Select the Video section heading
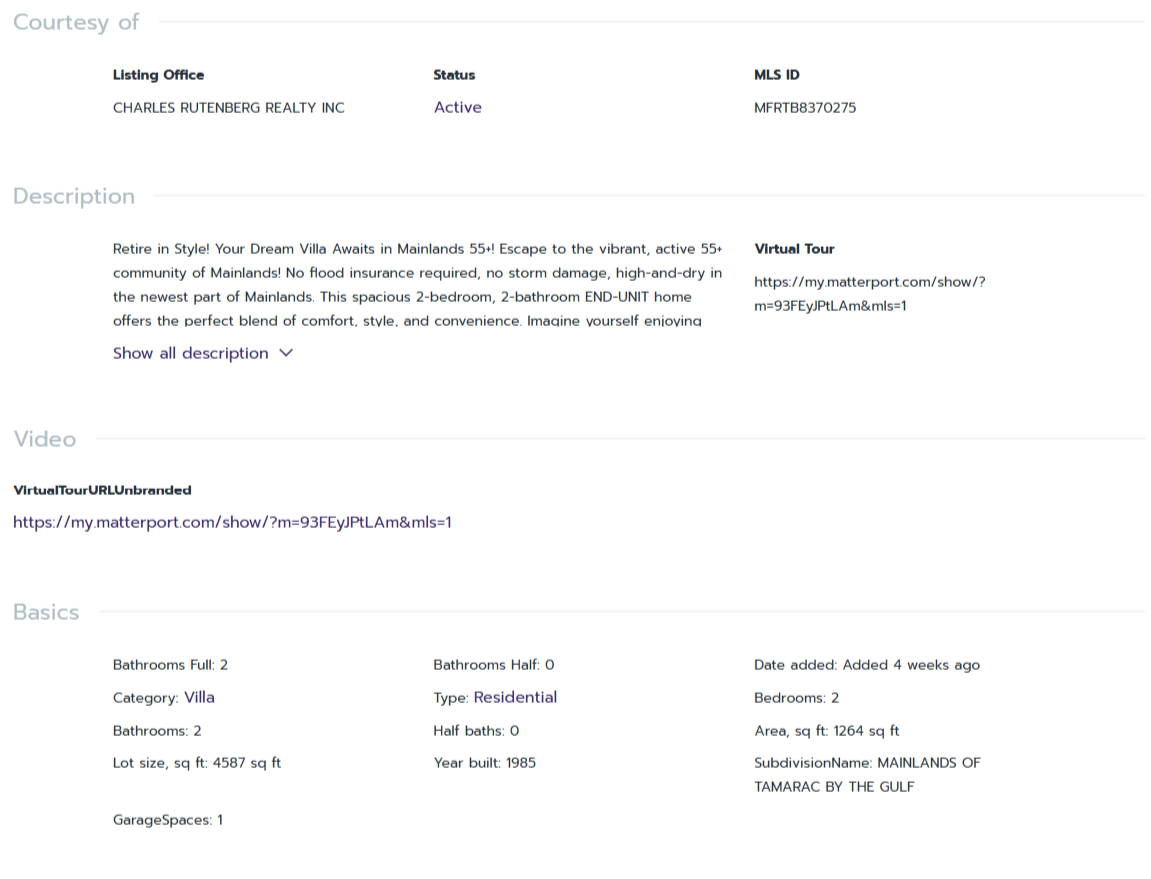 point(44,439)
